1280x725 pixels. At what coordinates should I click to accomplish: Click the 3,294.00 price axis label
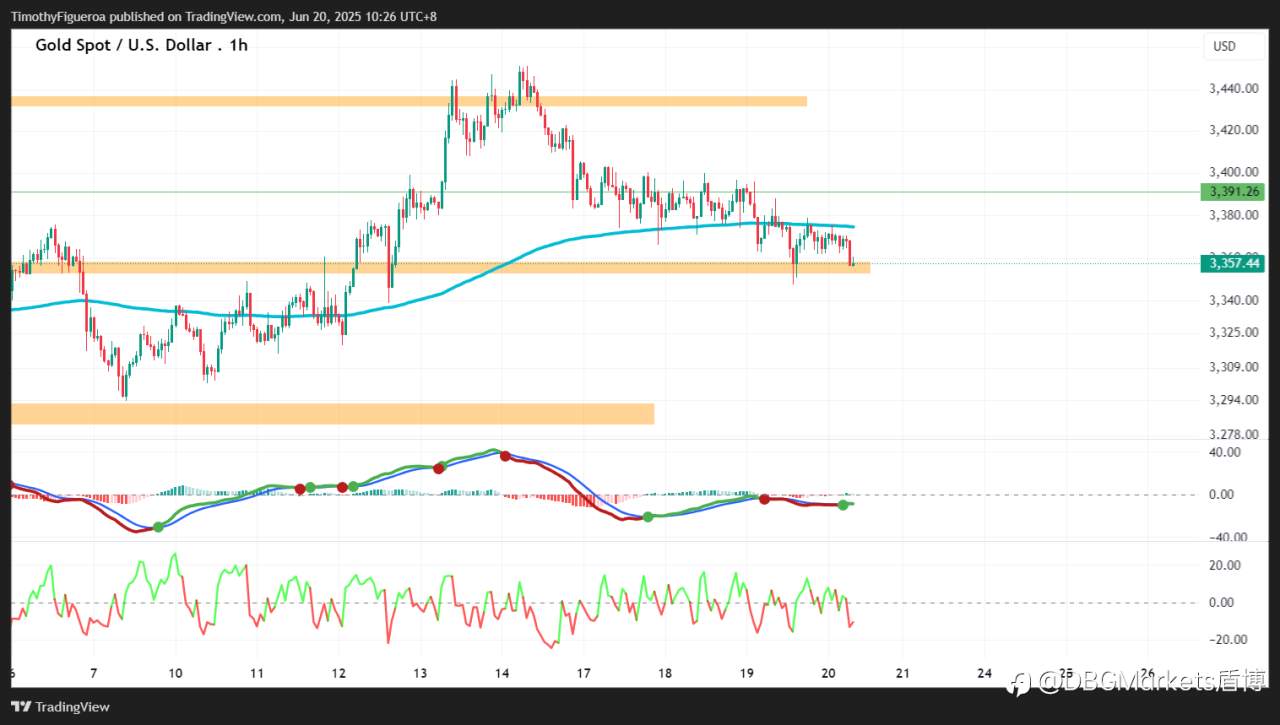pyautogui.click(x=1232, y=400)
